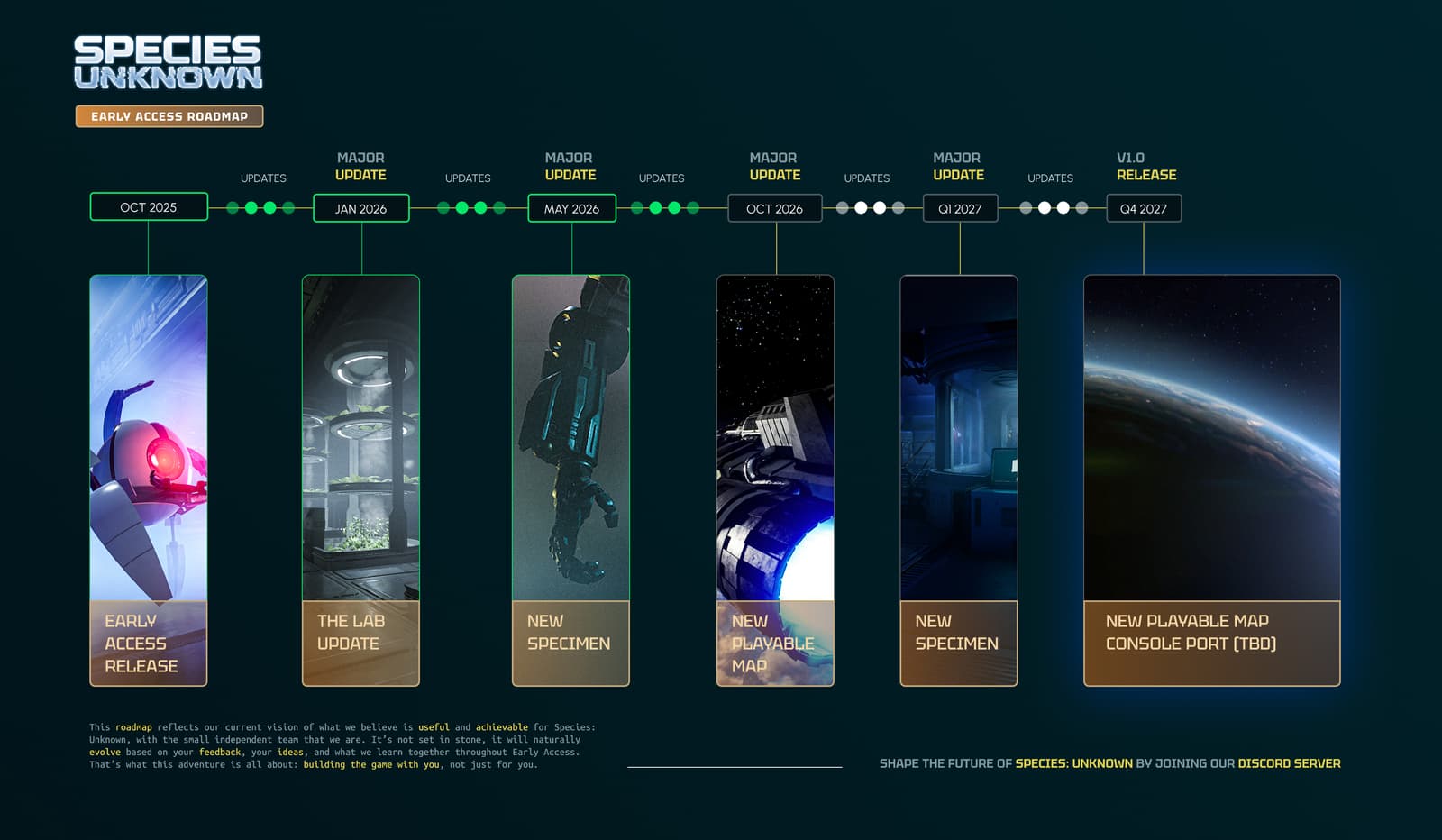The width and height of the screenshot is (1442, 840).
Task: Open the greenhouse lab artwork thumbnail
Action: pyautogui.click(x=360, y=438)
